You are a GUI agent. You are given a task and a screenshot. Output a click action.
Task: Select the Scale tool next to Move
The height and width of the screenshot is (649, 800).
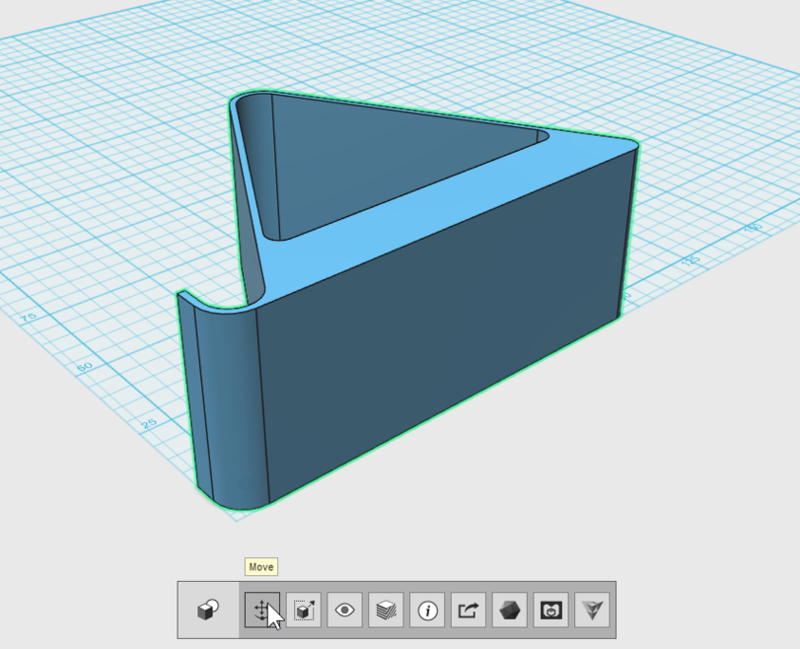click(304, 611)
